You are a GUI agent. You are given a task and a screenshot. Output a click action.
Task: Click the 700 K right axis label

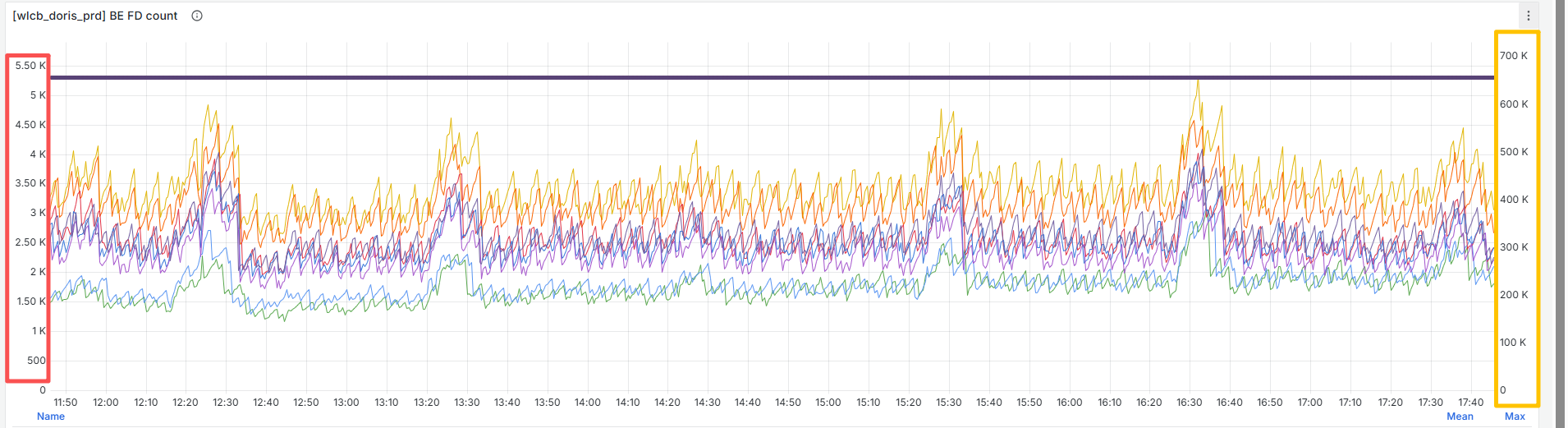point(1514,56)
